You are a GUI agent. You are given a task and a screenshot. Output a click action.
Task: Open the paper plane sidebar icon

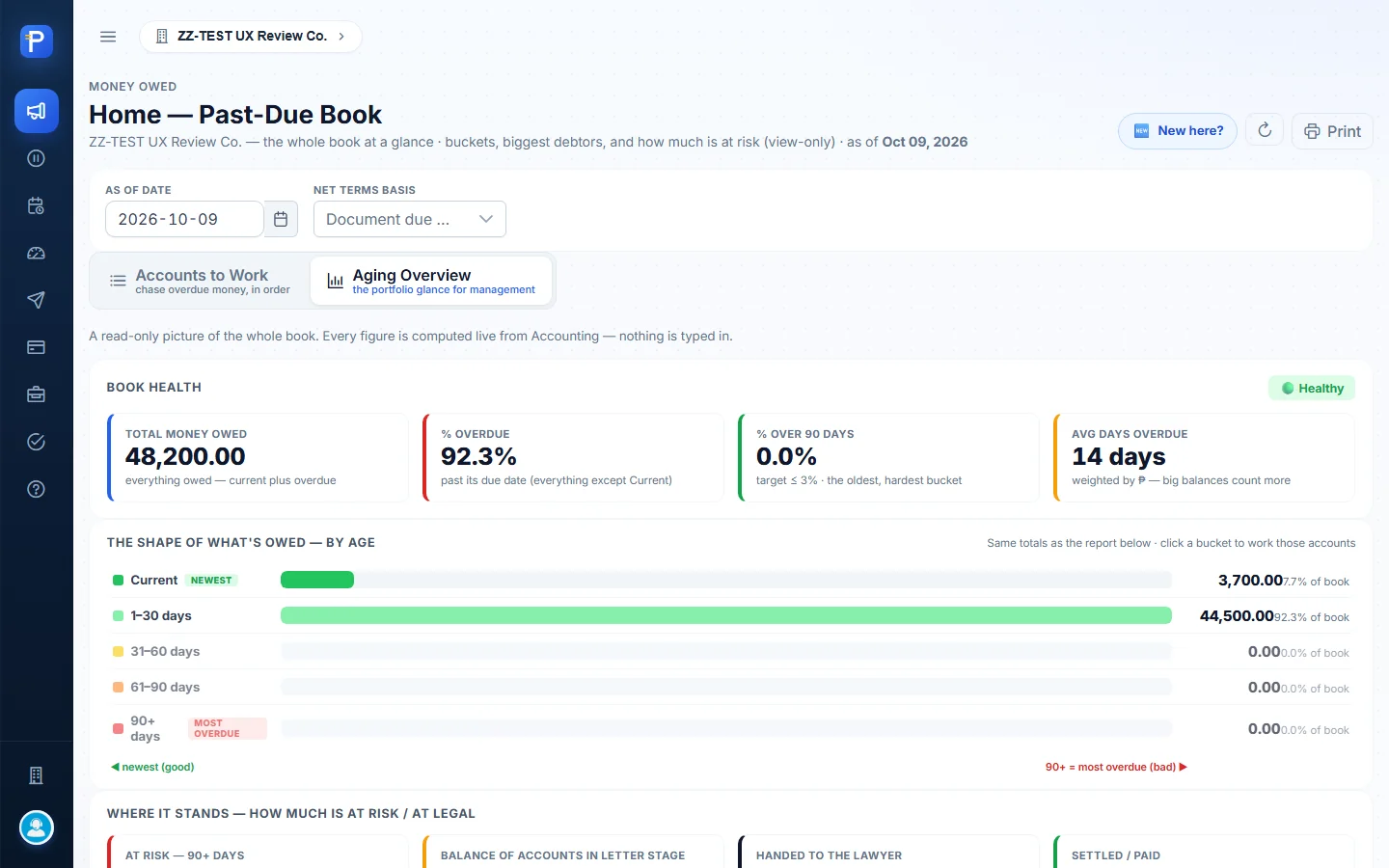pos(37,300)
